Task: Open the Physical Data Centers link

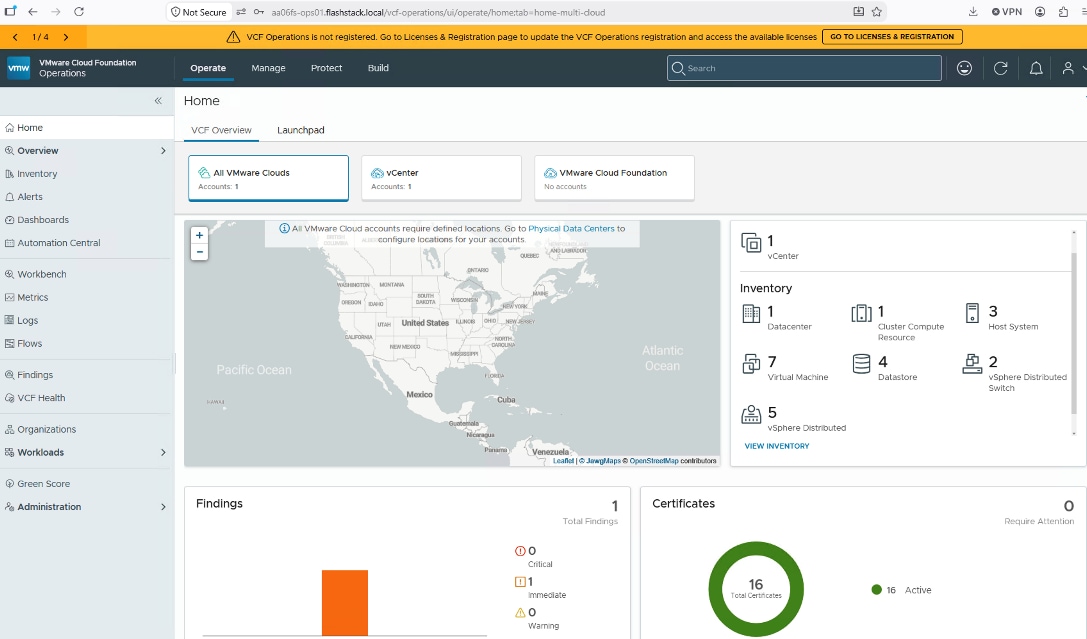Action: [571, 228]
